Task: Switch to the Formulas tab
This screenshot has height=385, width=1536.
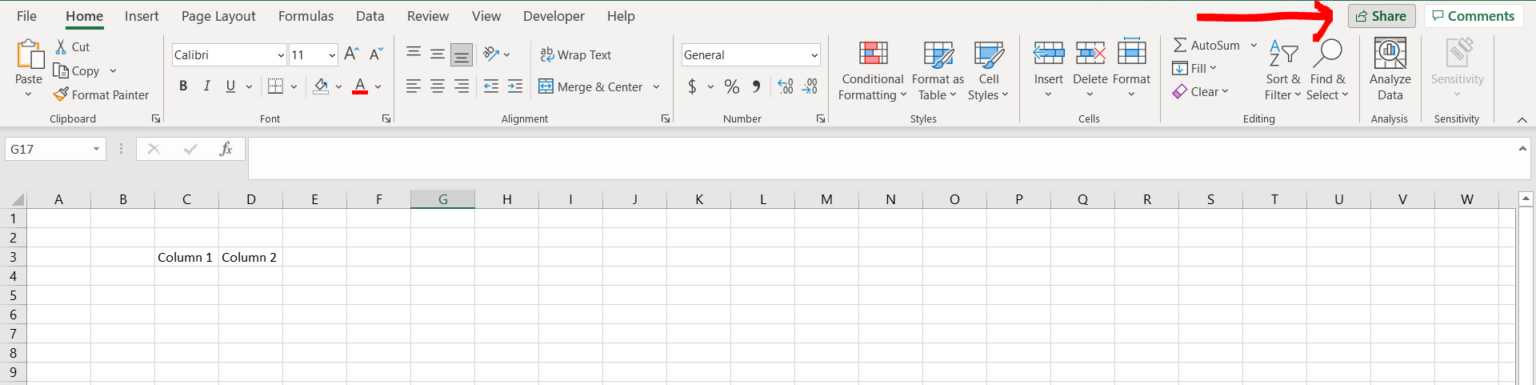Action: [306, 16]
